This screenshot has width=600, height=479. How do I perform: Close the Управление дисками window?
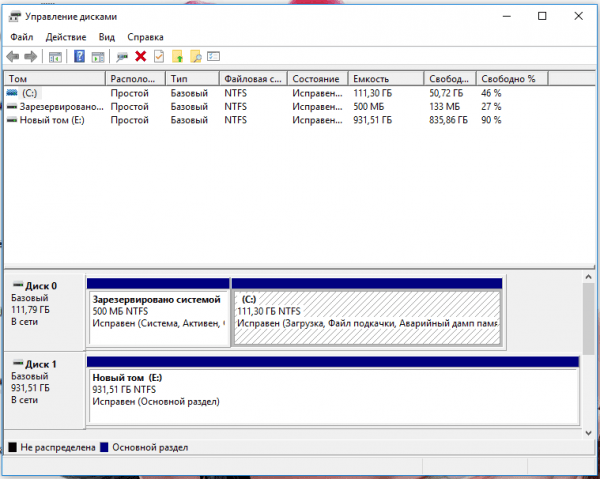click(579, 16)
